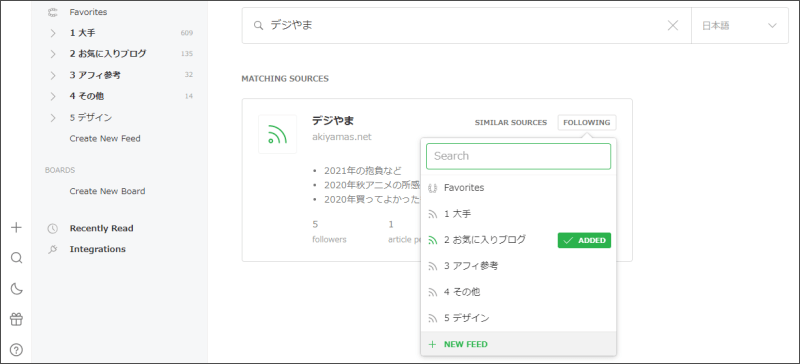Add source to 1 大手 feed in popup
The width and height of the screenshot is (800, 364).
point(518,214)
